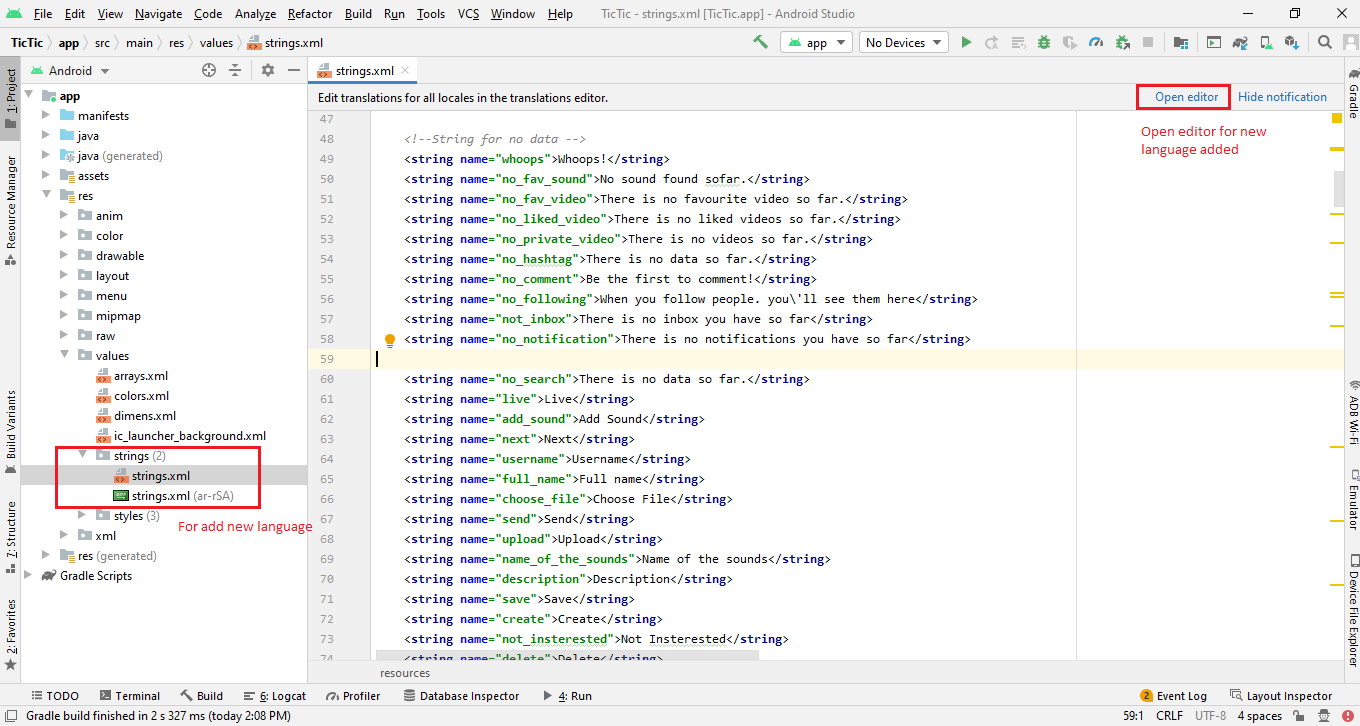Click Collapse All icon in Project panel
The height and width of the screenshot is (726, 1360).
point(235,70)
